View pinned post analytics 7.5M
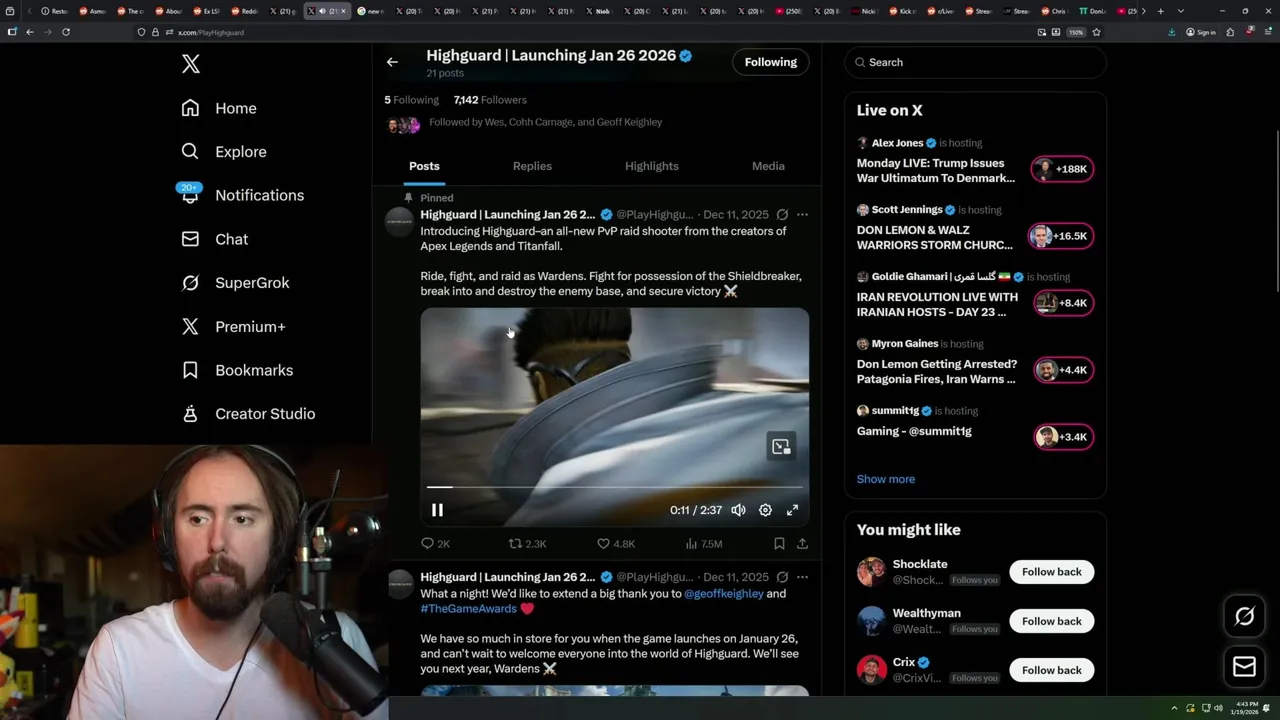Image resolution: width=1280 pixels, height=720 pixels. 704,544
